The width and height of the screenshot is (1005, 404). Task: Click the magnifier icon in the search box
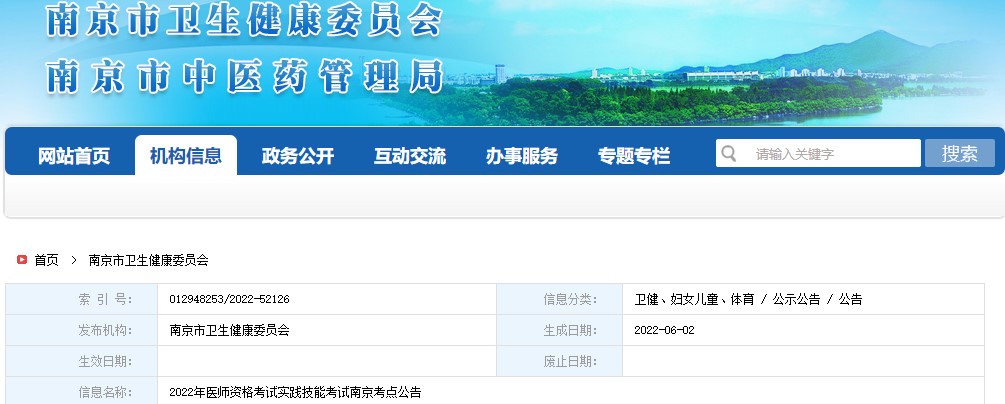click(x=729, y=154)
